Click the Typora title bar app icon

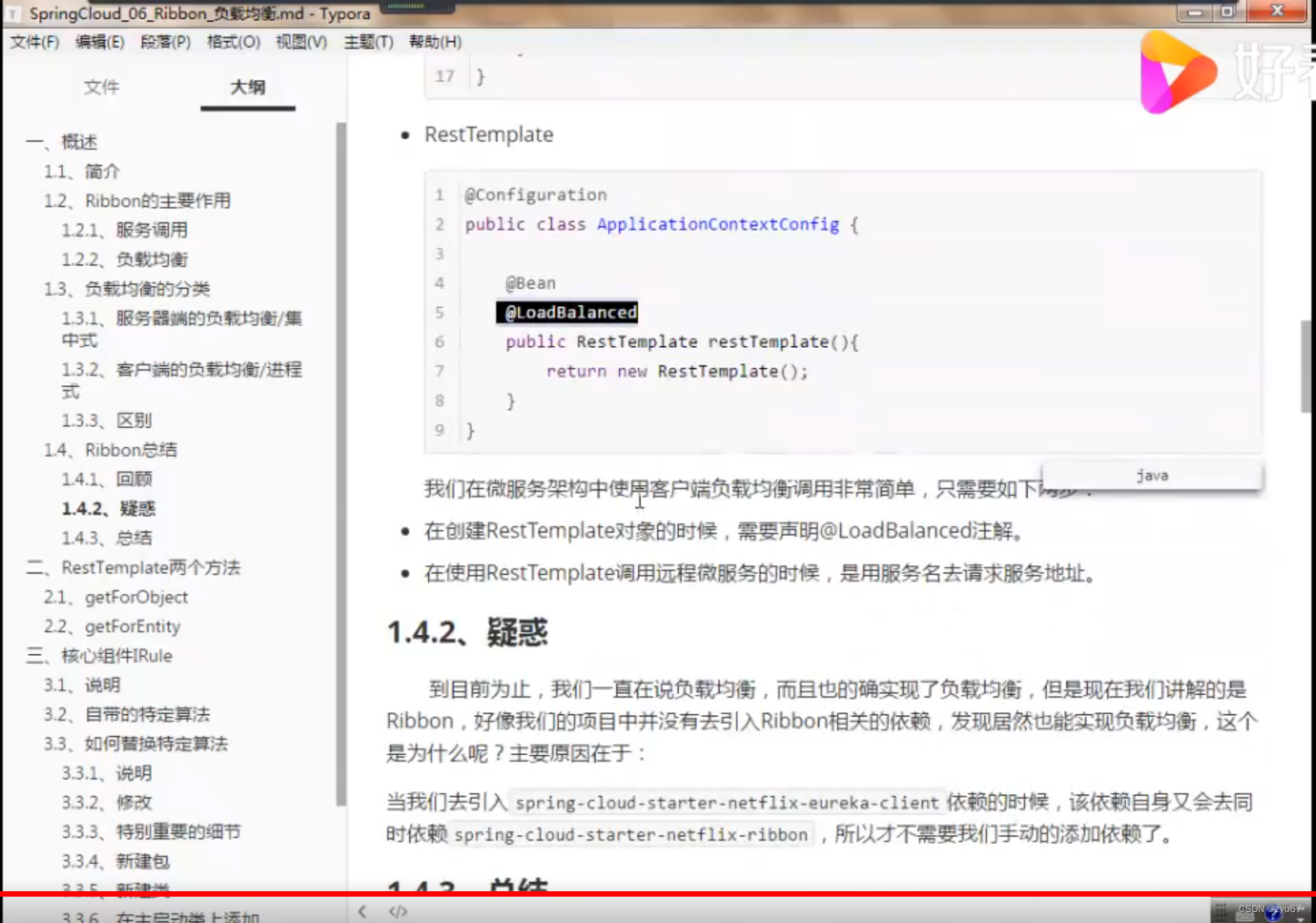[x=14, y=13]
